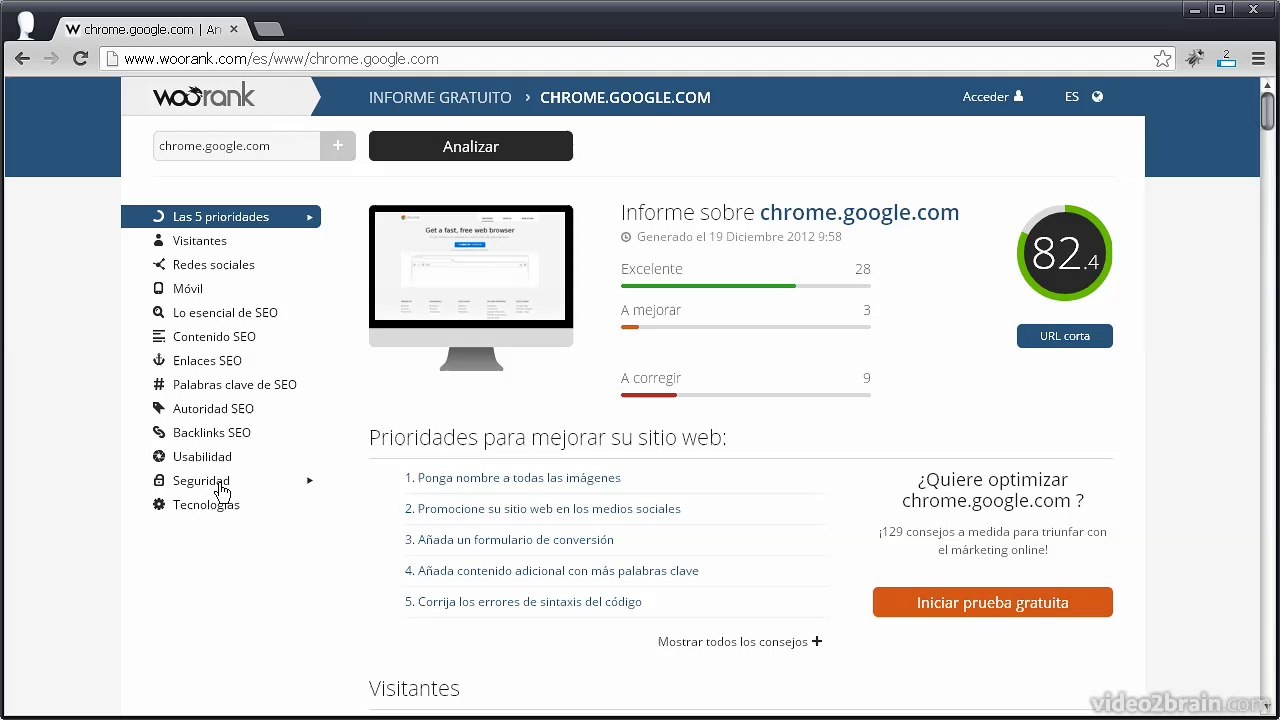Click the hash icon for Palabras clave de SEO
The height and width of the screenshot is (720, 1280).
(x=158, y=384)
